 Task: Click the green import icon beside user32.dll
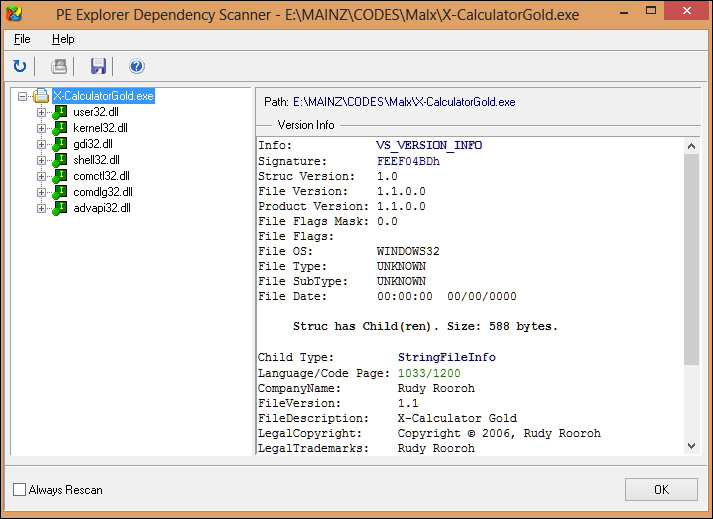point(60,112)
